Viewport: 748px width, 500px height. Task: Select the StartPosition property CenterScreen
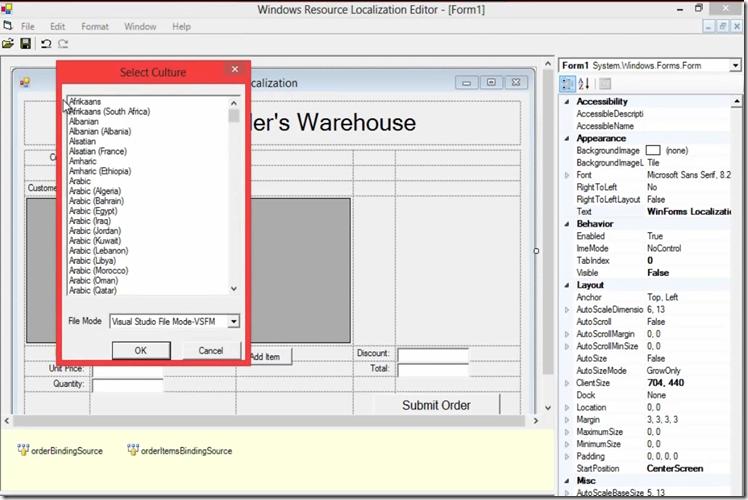coord(675,469)
